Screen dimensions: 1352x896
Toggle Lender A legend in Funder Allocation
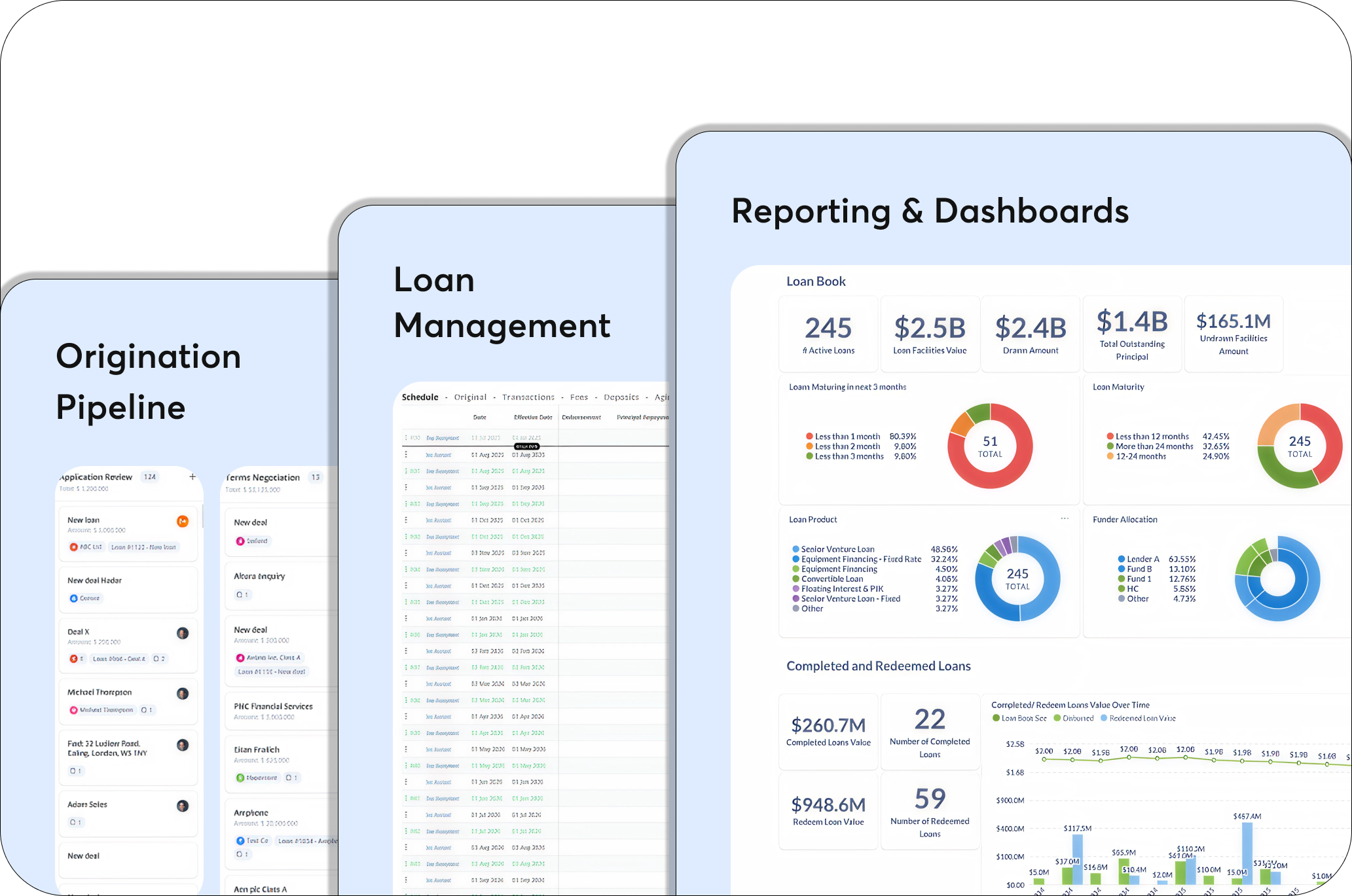point(1139,559)
